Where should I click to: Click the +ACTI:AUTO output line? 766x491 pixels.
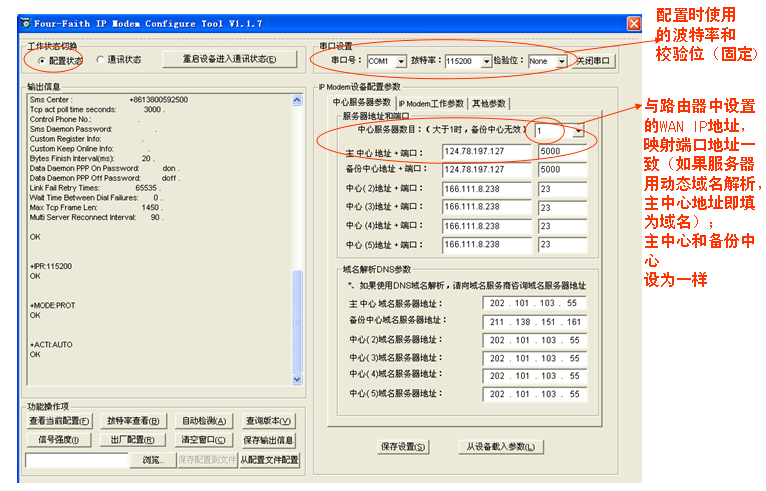tap(51, 344)
